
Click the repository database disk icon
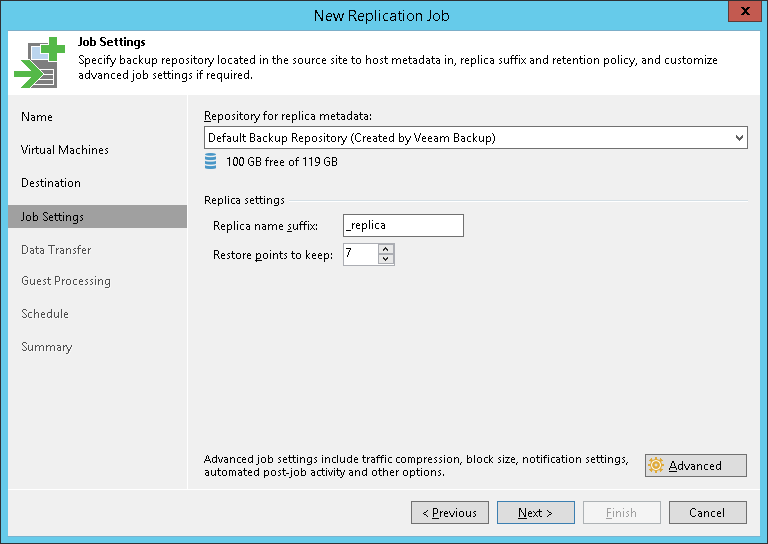pyautogui.click(x=210, y=161)
